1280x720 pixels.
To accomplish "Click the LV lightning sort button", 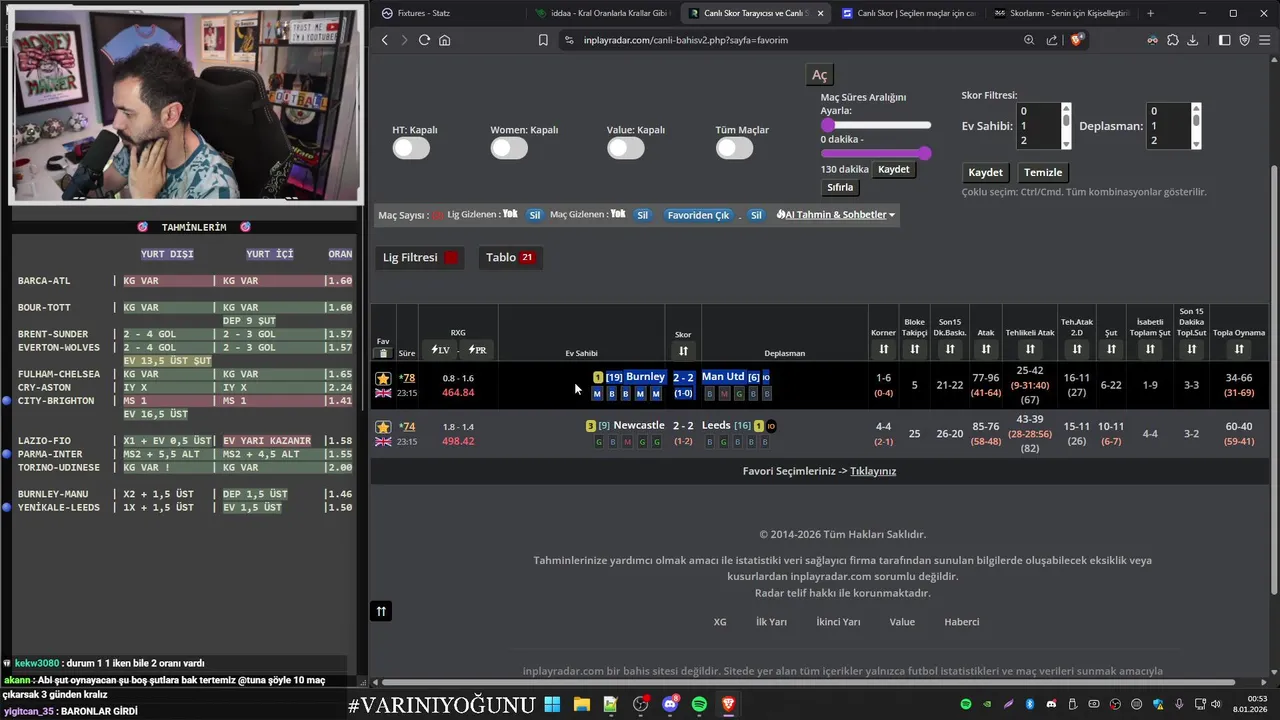I will (x=440, y=350).
